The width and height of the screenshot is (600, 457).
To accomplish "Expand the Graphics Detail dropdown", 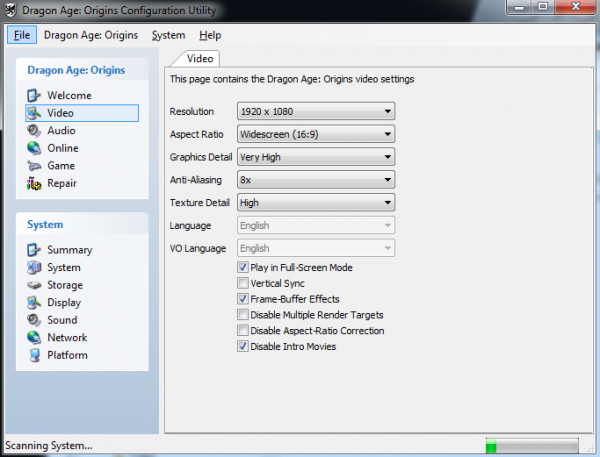I will [316, 157].
